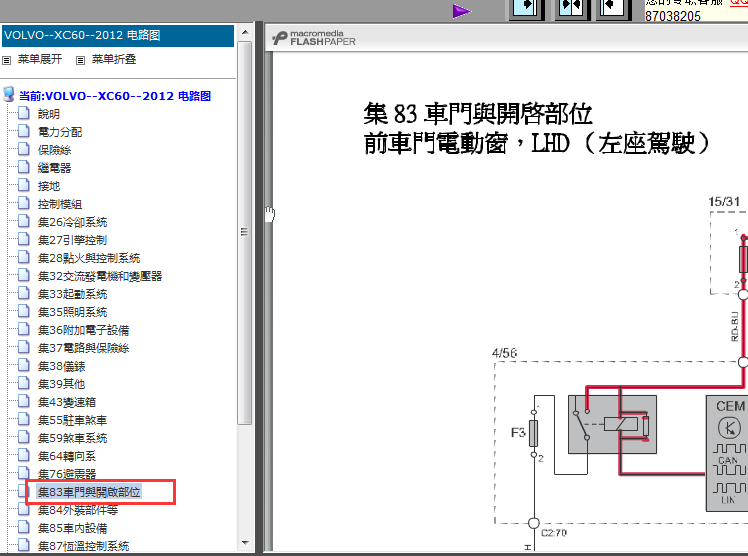The image size is (748, 556).
Task: Select the highlighted 集83車門與開啟部位 entry
Action: pyautogui.click(x=89, y=492)
